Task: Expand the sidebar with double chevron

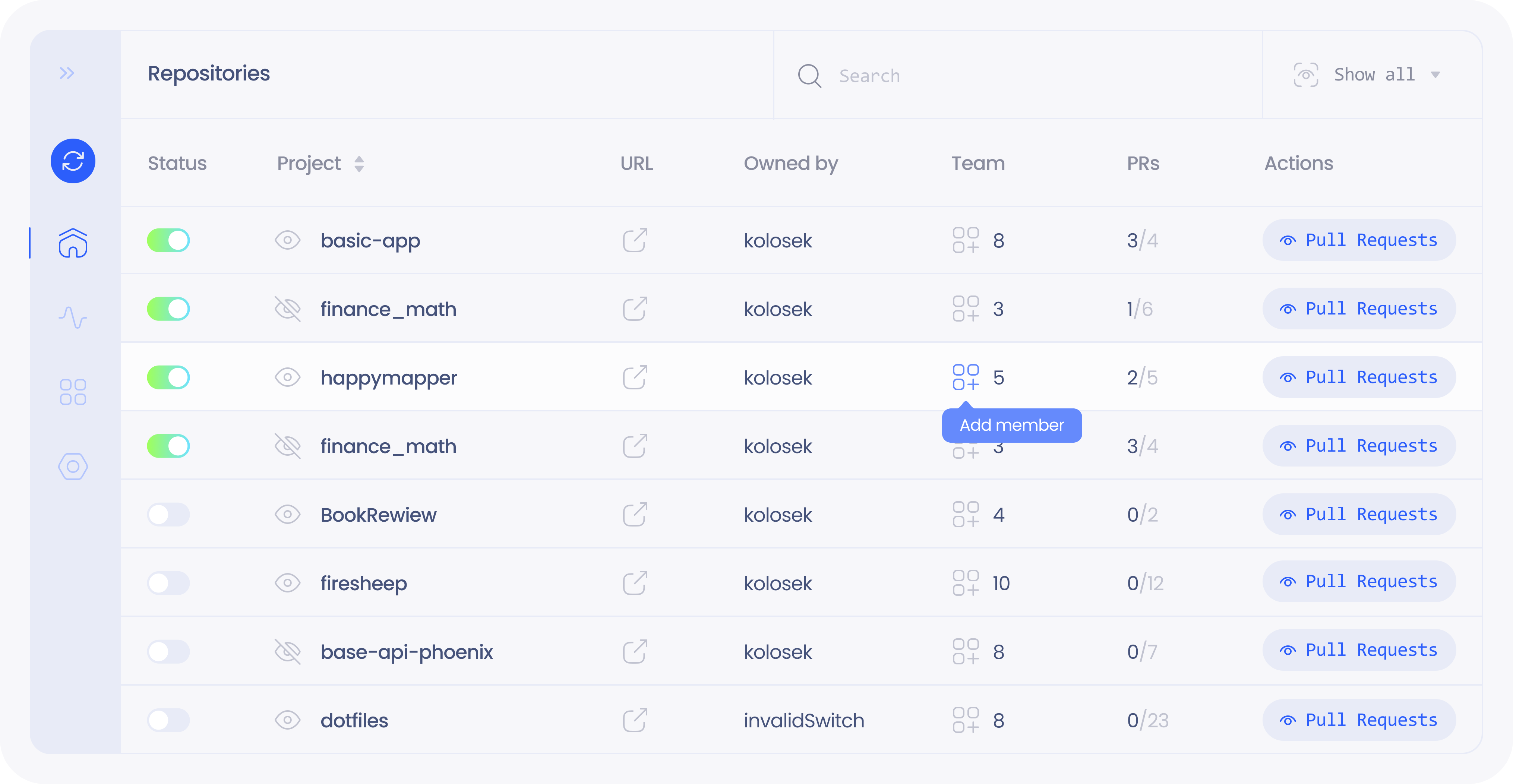Action: tap(67, 73)
